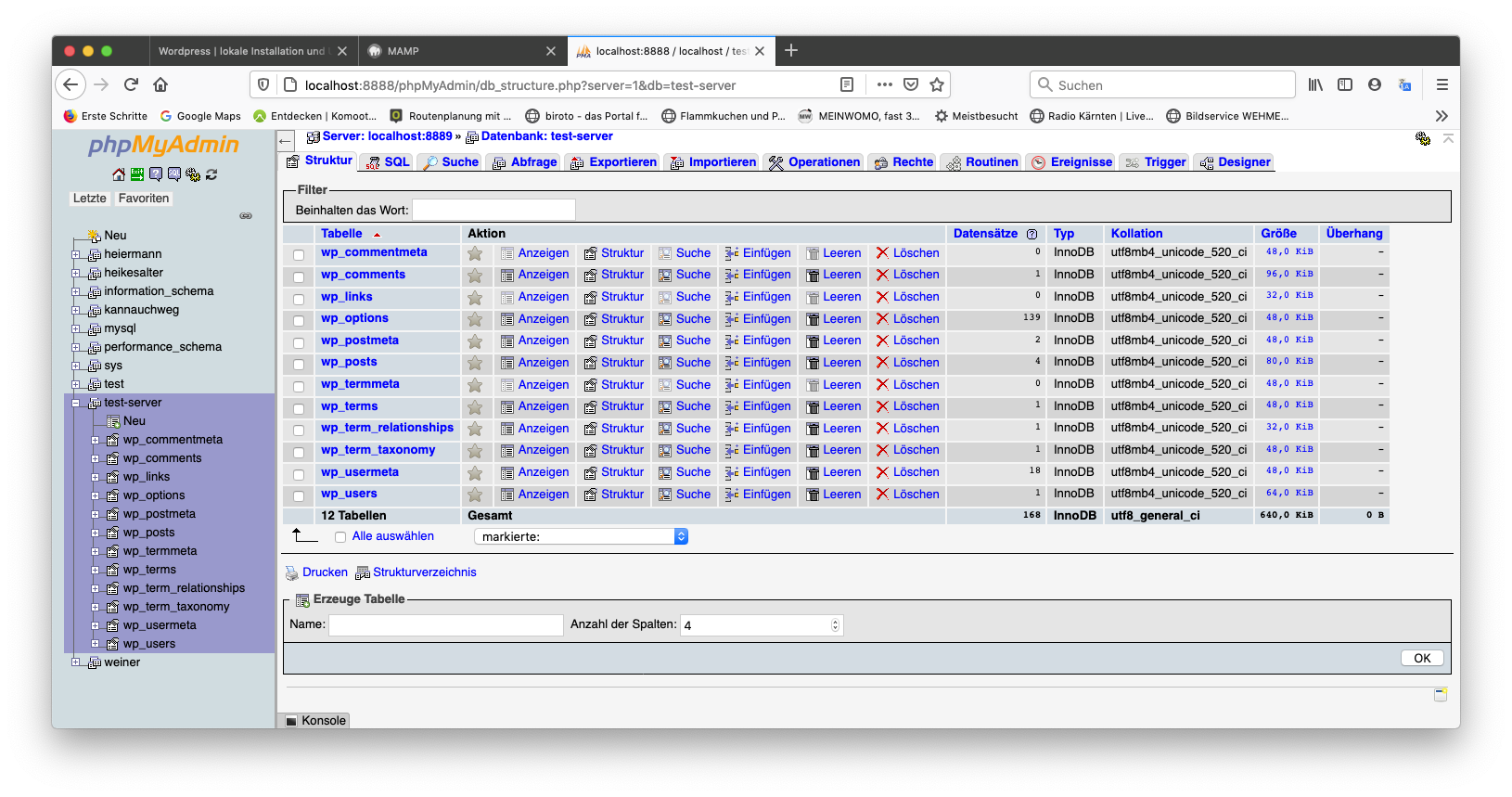This screenshot has width=1512, height=797.
Task: Click the sidebar link chain icon
Action: coord(246,216)
